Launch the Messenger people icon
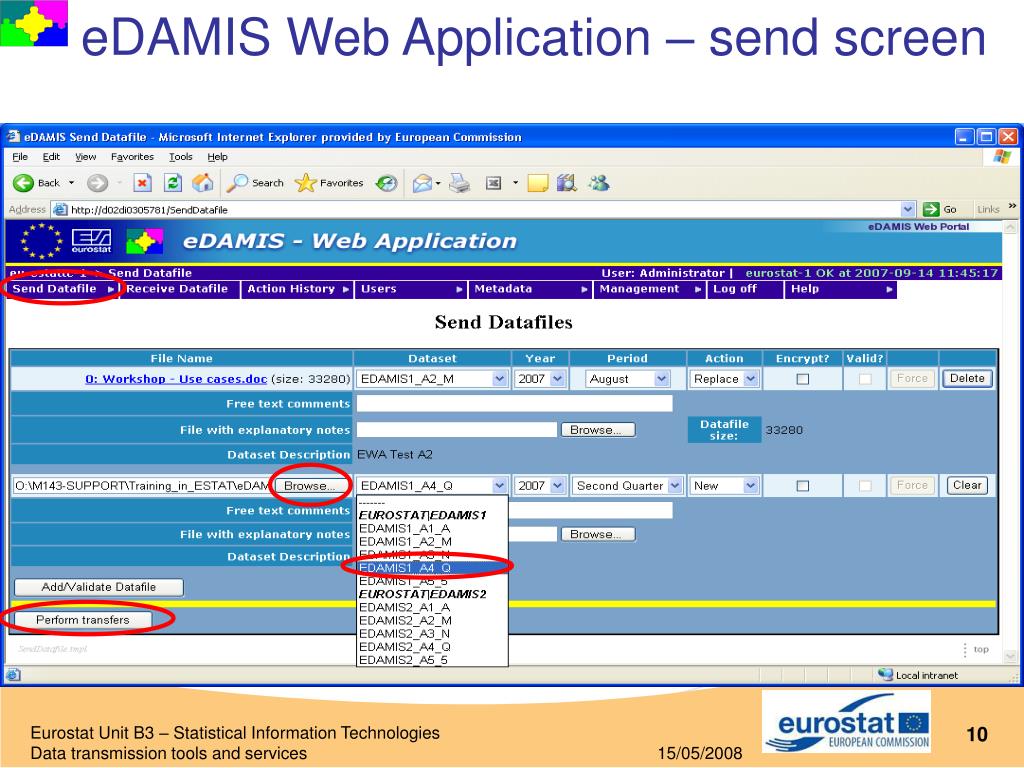Image resolution: width=1024 pixels, height=768 pixels. tap(598, 183)
